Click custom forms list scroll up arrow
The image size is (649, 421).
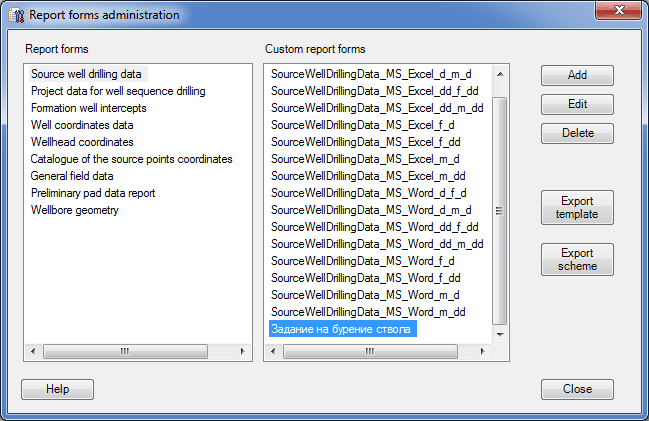[x=500, y=74]
